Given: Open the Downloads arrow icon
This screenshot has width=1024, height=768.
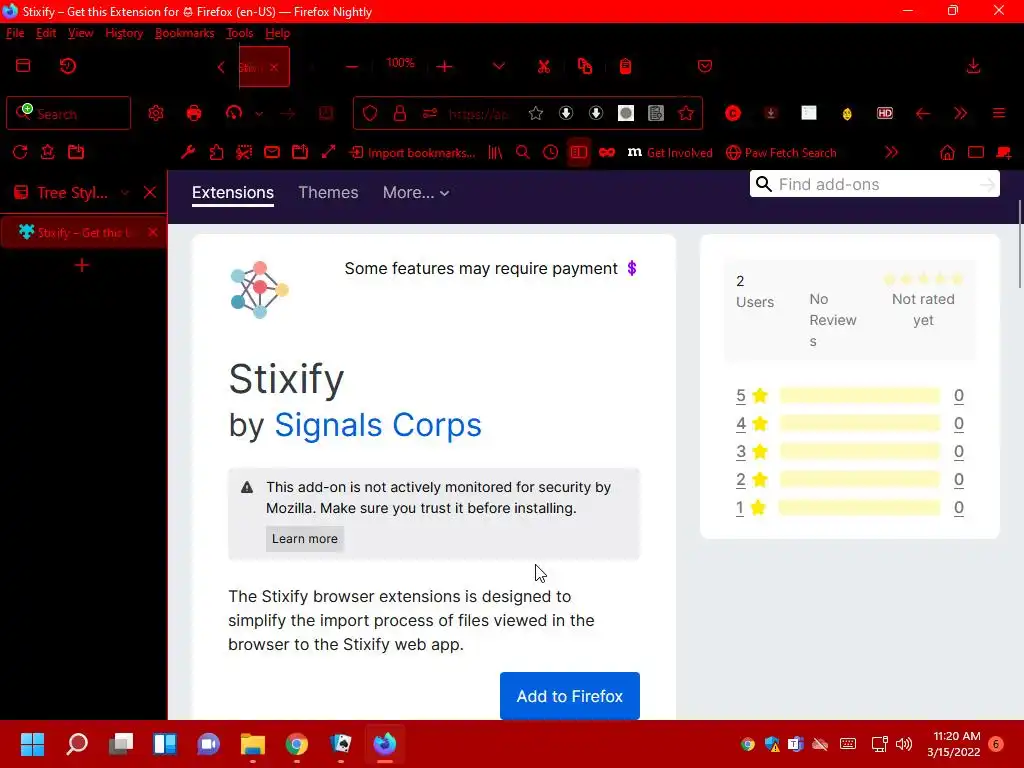Looking at the screenshot, I should click(x=973, y=67).
